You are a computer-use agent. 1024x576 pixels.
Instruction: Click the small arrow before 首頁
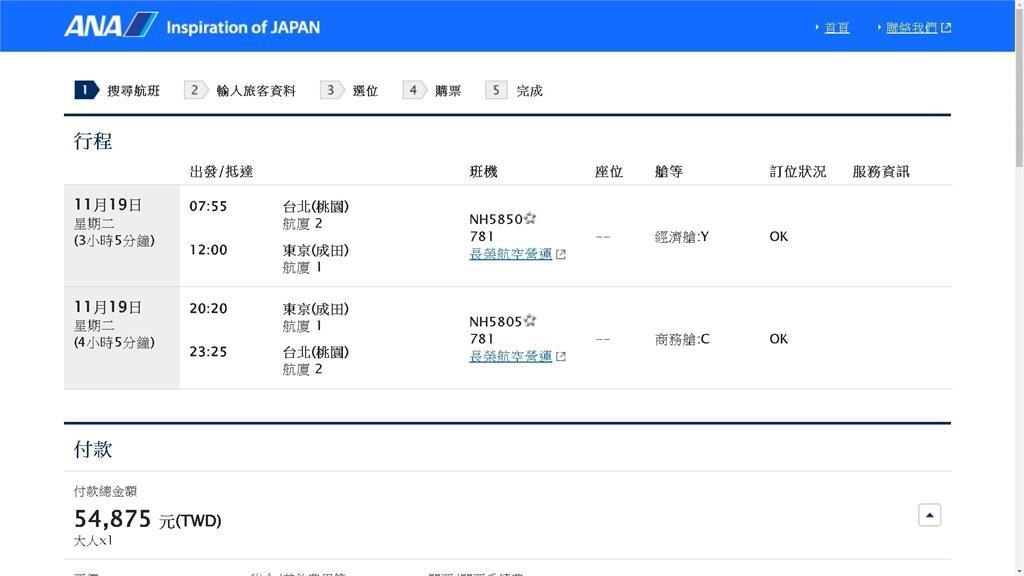point(817,27)
